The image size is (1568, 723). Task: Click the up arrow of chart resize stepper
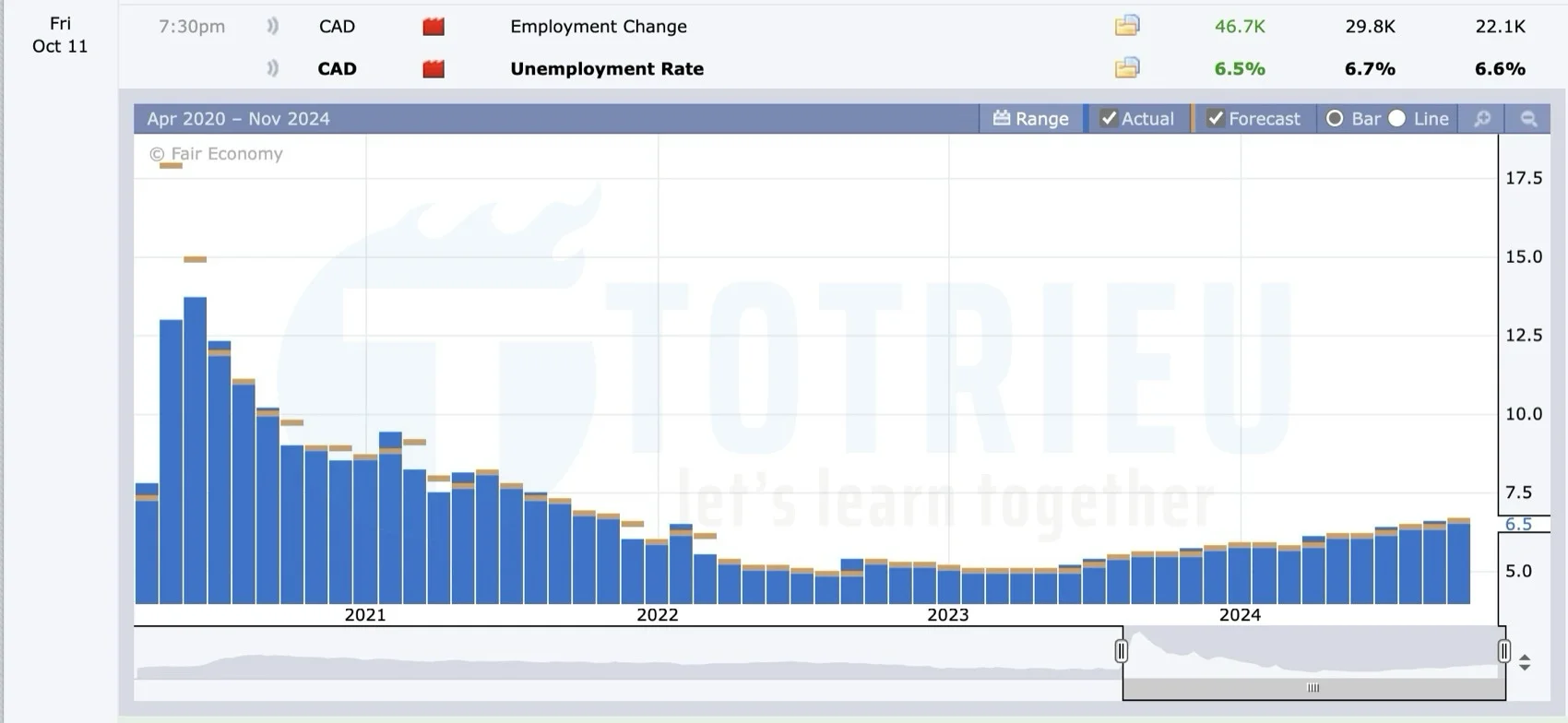(1525, 658)
